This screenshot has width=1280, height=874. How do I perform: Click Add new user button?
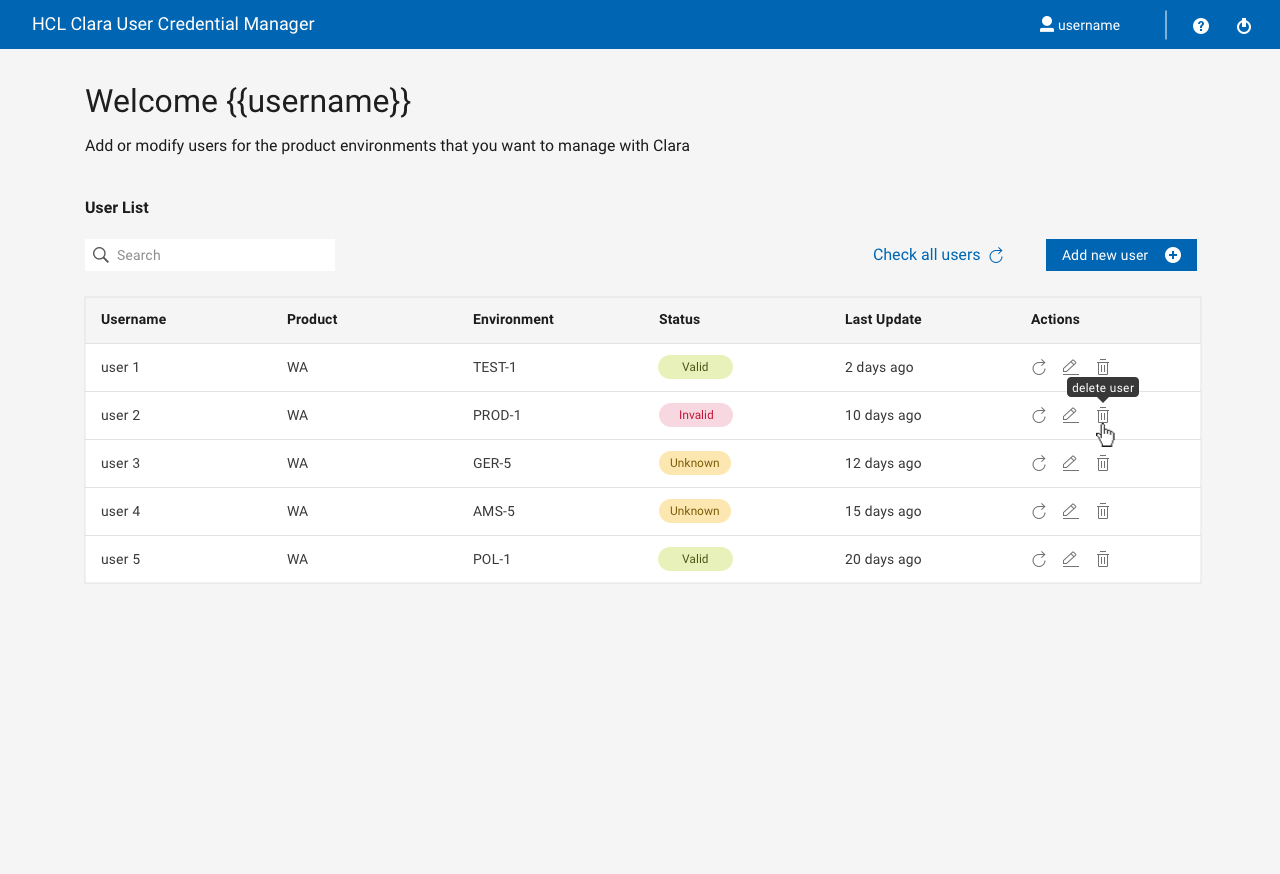click(x=1121, y=255)
